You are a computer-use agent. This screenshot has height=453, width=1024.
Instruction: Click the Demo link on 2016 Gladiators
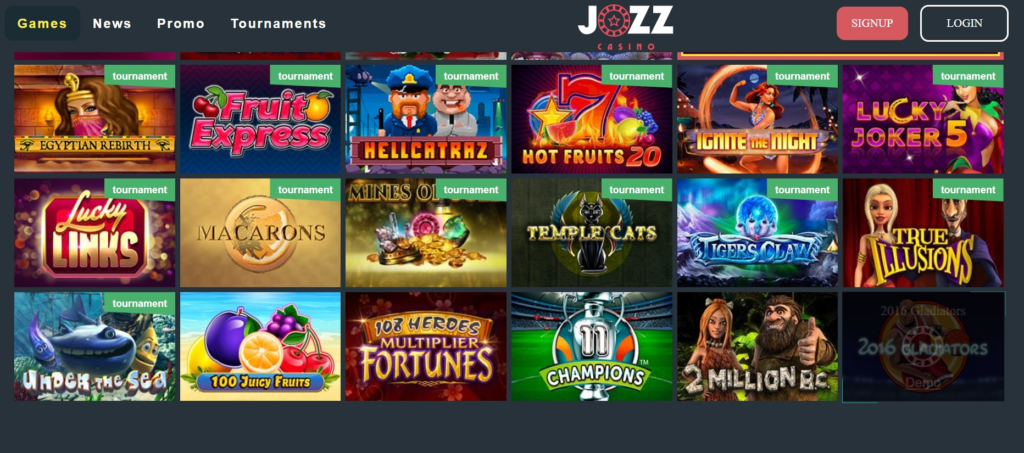tap(923, 383)
